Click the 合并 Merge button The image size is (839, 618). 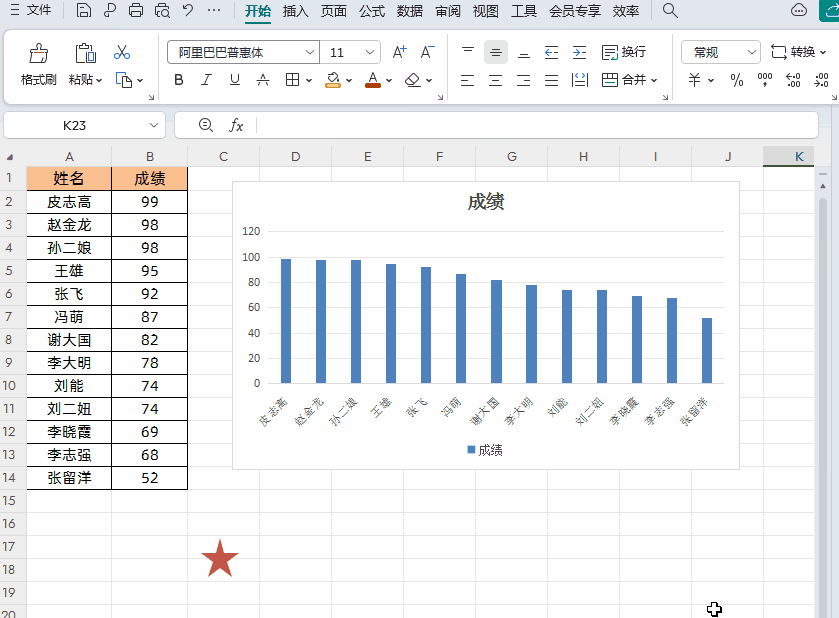pyautogui.click(x=624, y=80)
